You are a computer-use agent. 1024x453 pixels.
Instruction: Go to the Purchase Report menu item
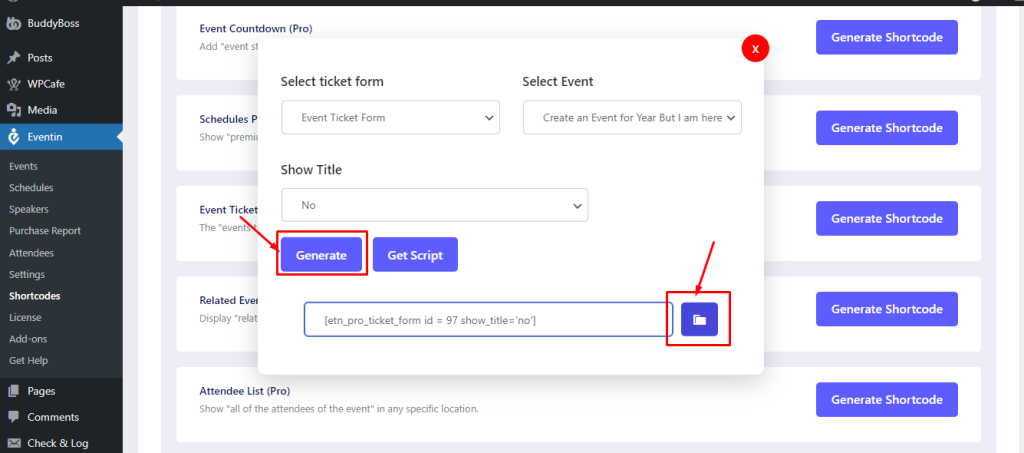[45, 231]
